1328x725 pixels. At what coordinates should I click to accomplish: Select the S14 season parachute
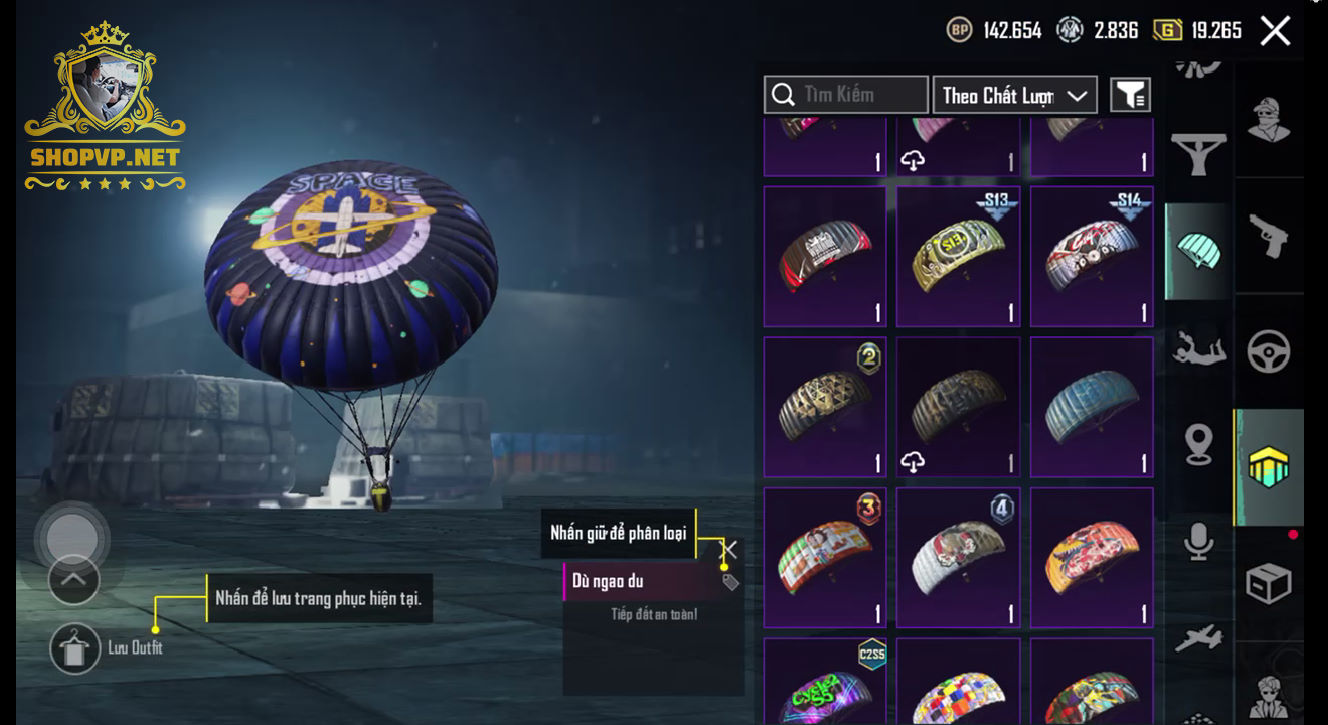(1091, 257)
